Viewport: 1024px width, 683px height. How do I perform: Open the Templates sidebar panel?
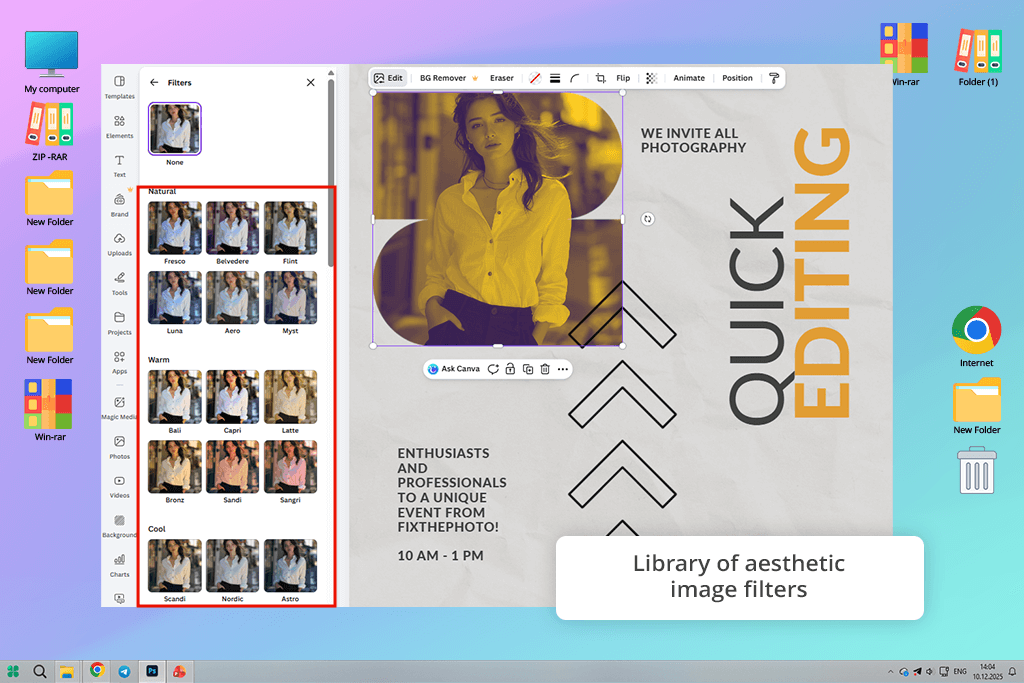click(x=120, y=87)
